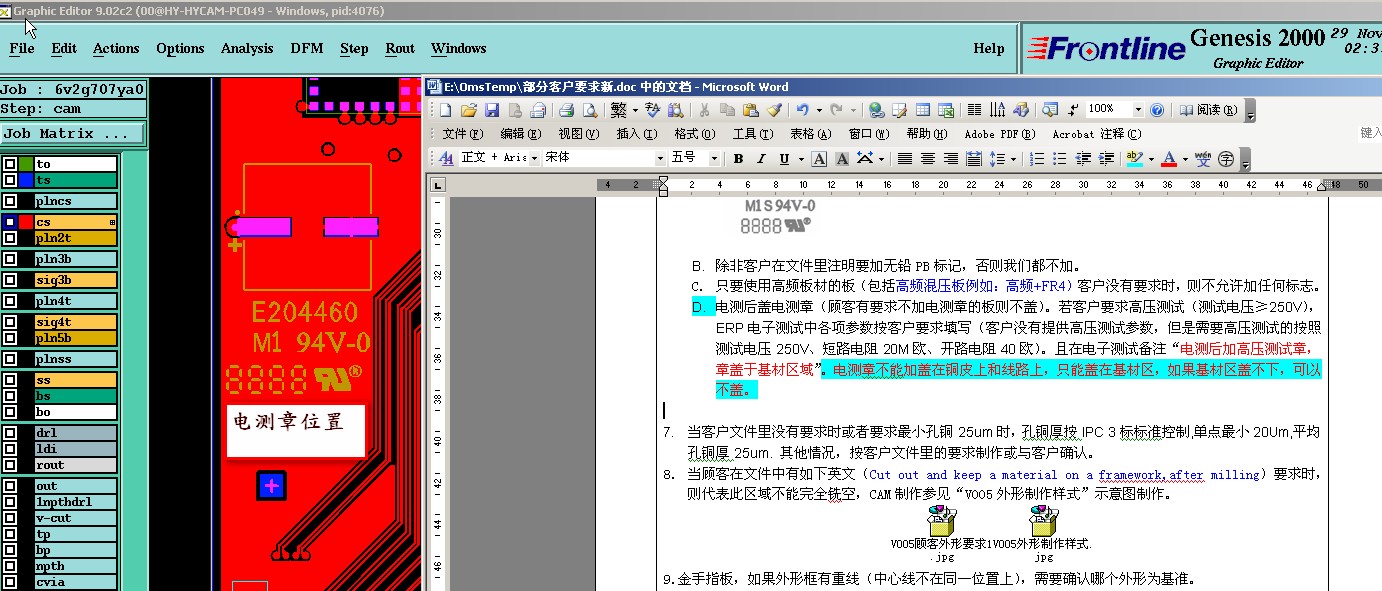Insert an Excel worksheet
This screenshot has height=591, width=1382.
[x=946, y=110]
